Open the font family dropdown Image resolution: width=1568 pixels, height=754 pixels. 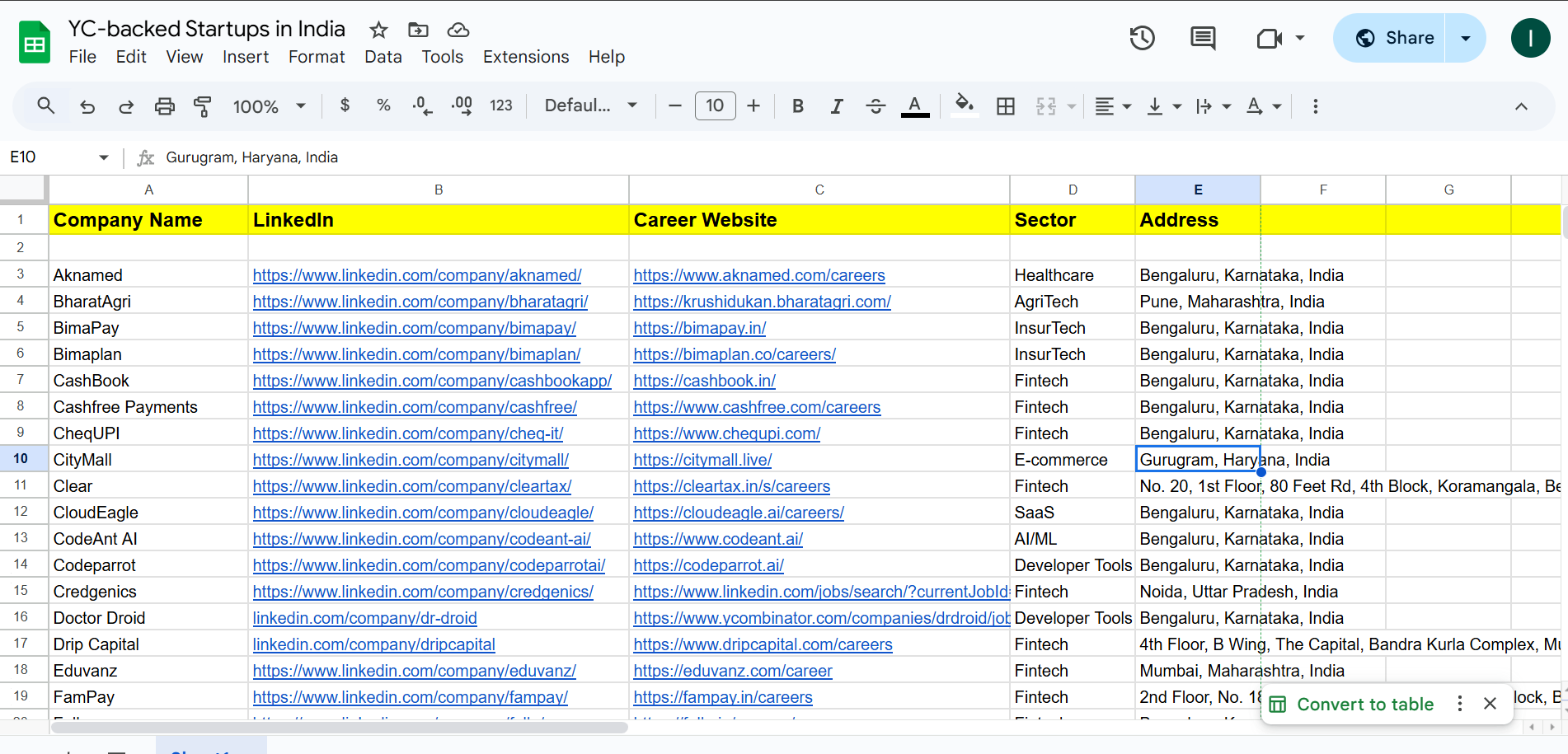[589, 105]
